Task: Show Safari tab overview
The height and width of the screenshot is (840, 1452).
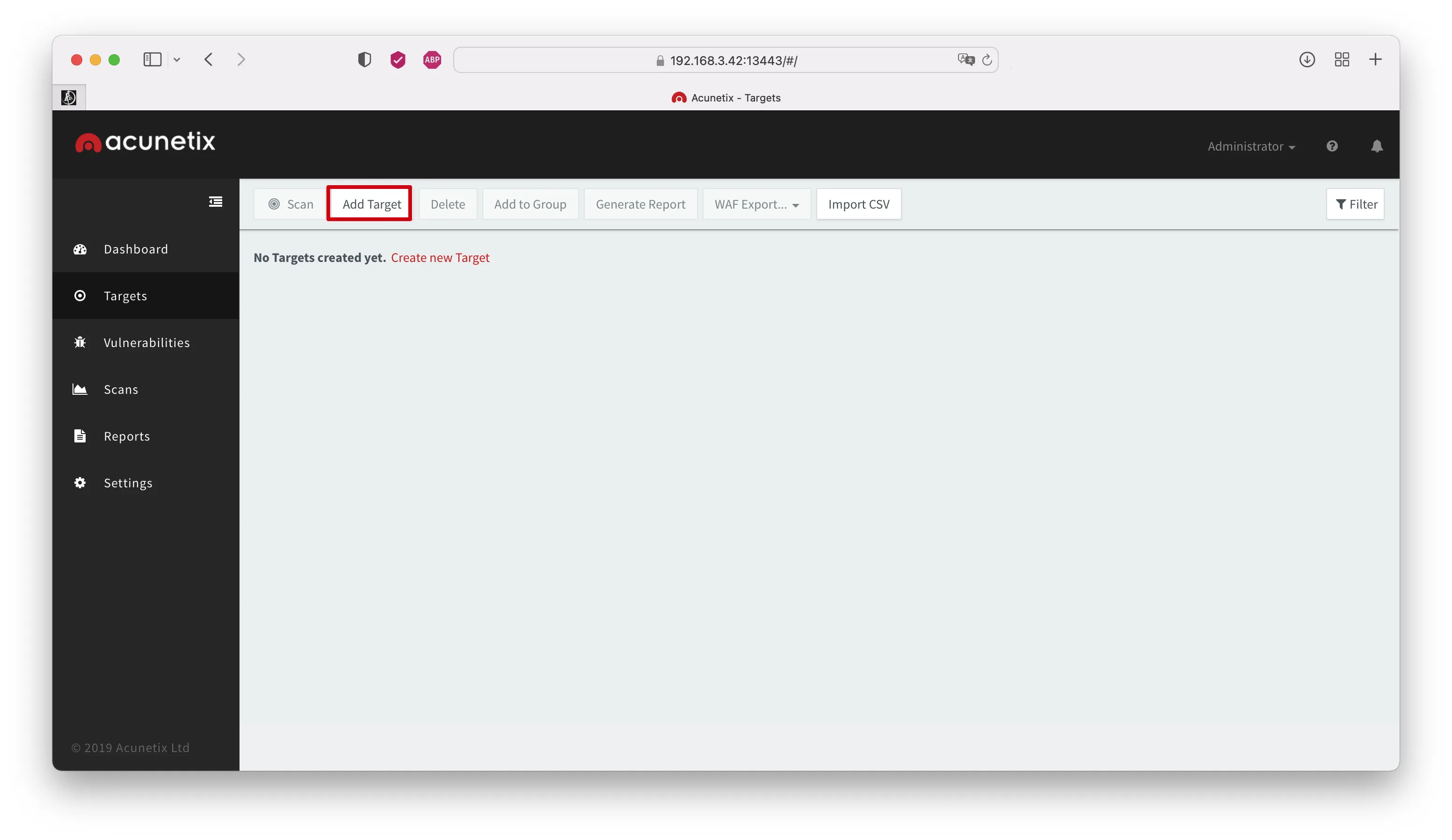Action: point(1342,60)
